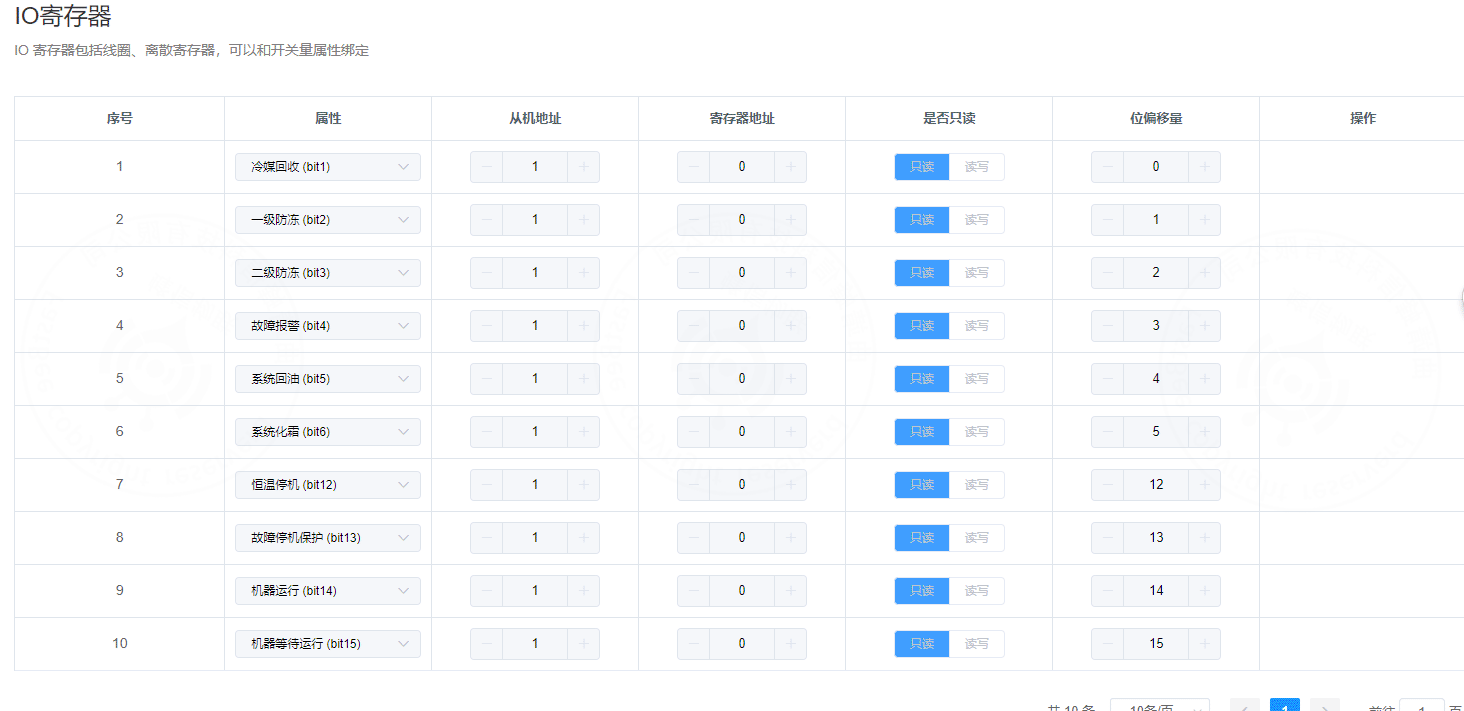The height and width of the screenshot is (711, 1464).
Task: Set 一级防冻 row to 读写
Action: pyautogui.click(x=977, y=220)
